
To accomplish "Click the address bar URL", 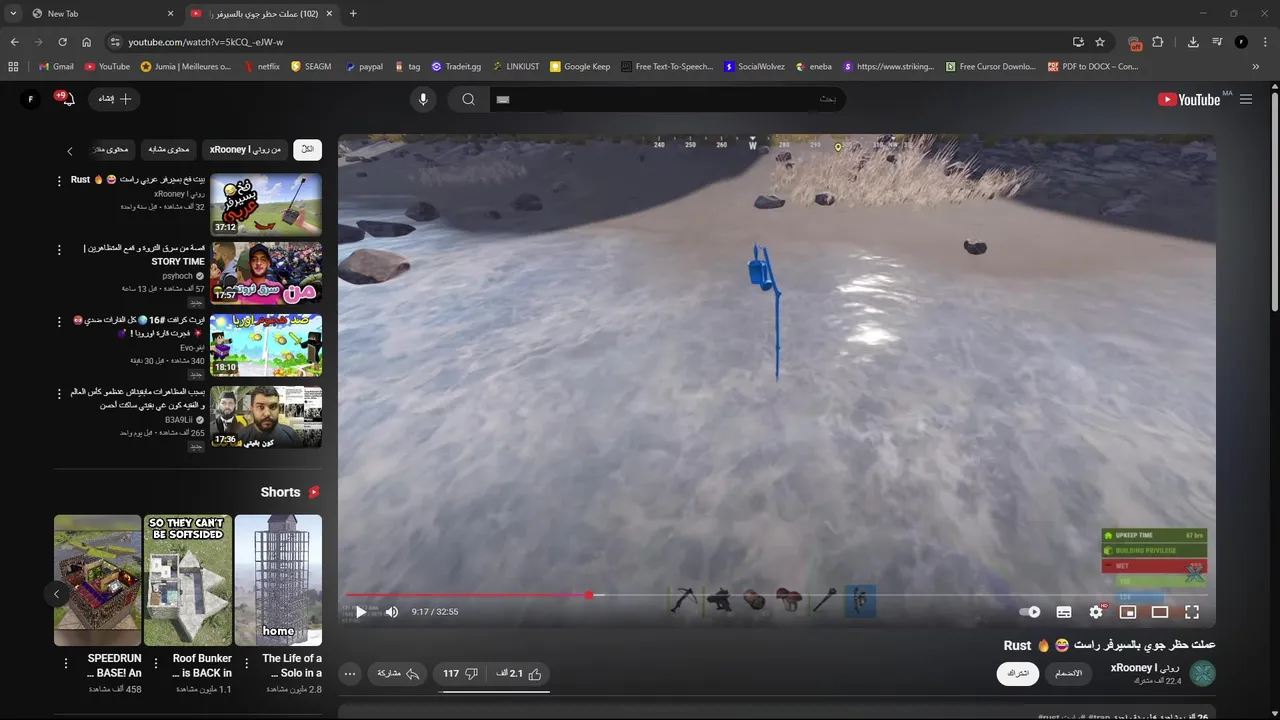I will 205,42.
